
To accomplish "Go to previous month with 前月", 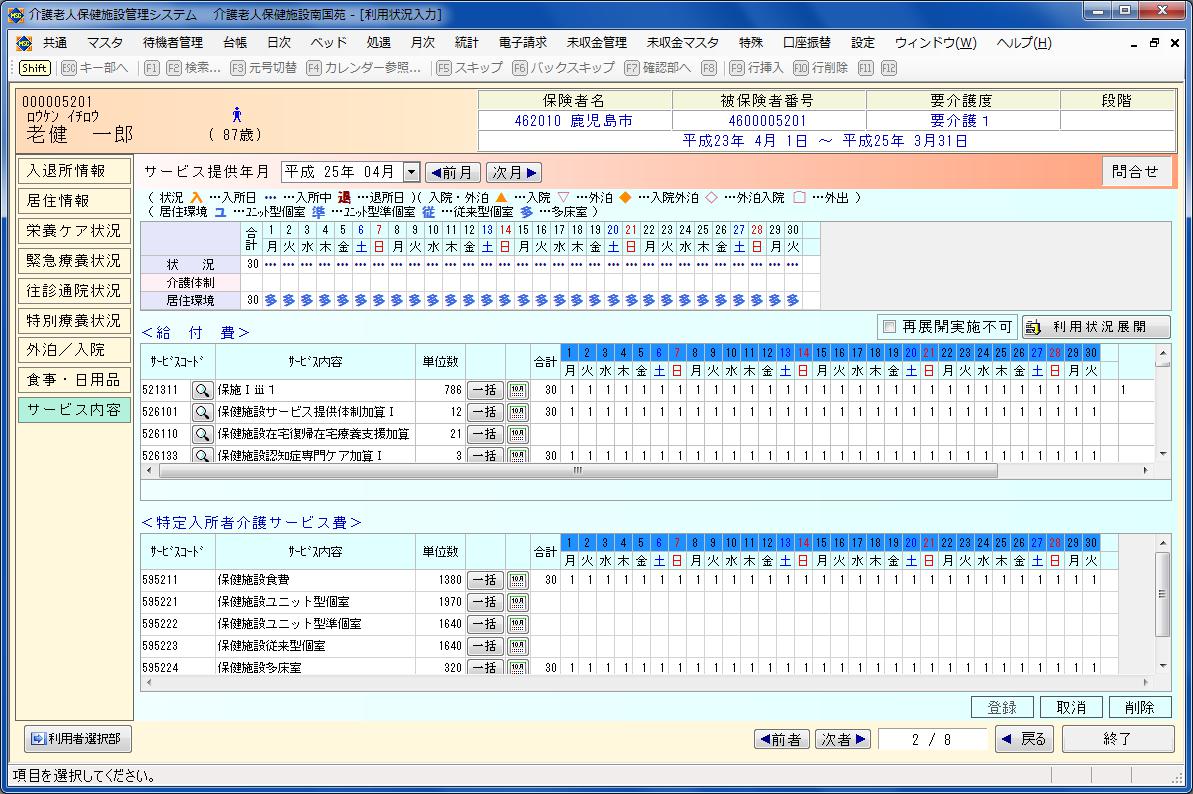I will [x=452, y=172].
